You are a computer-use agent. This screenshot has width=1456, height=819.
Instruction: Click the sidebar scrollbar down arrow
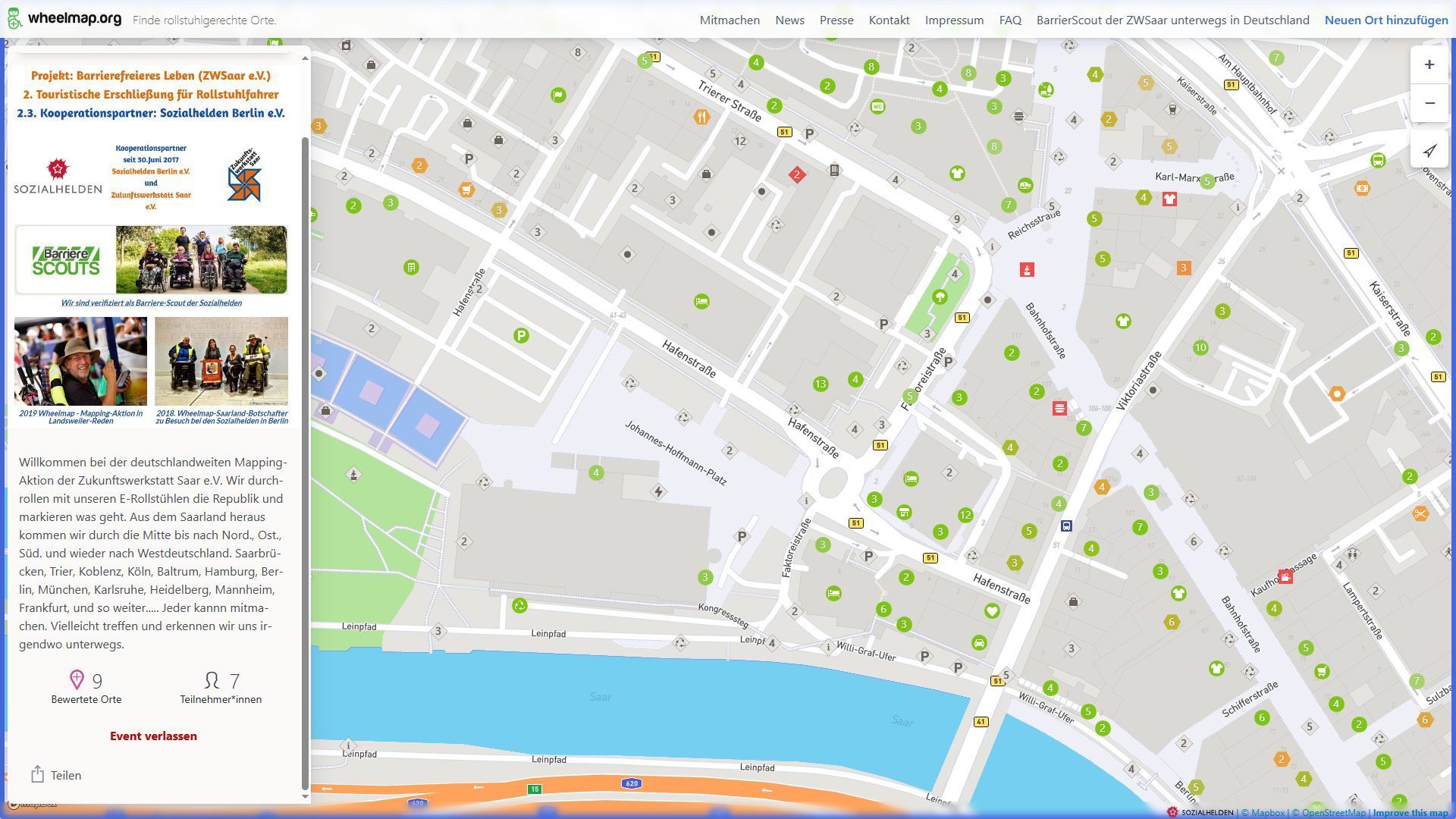pos(305,795)
